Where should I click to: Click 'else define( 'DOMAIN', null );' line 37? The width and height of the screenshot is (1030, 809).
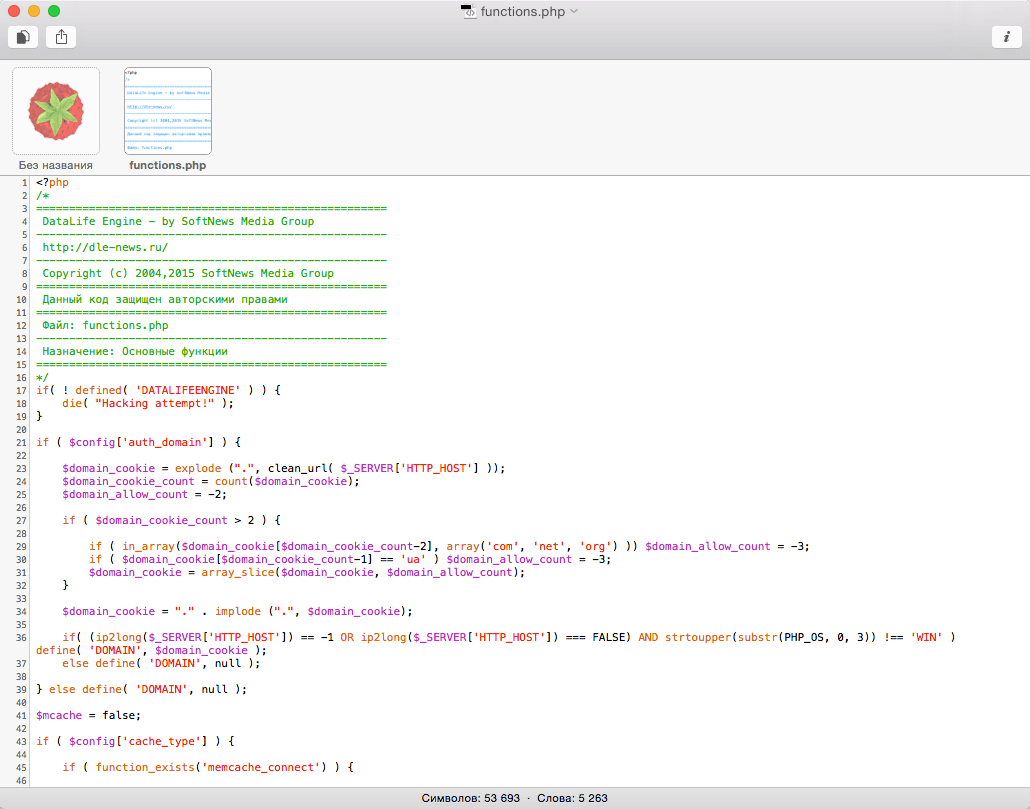[x=162, y=664]
